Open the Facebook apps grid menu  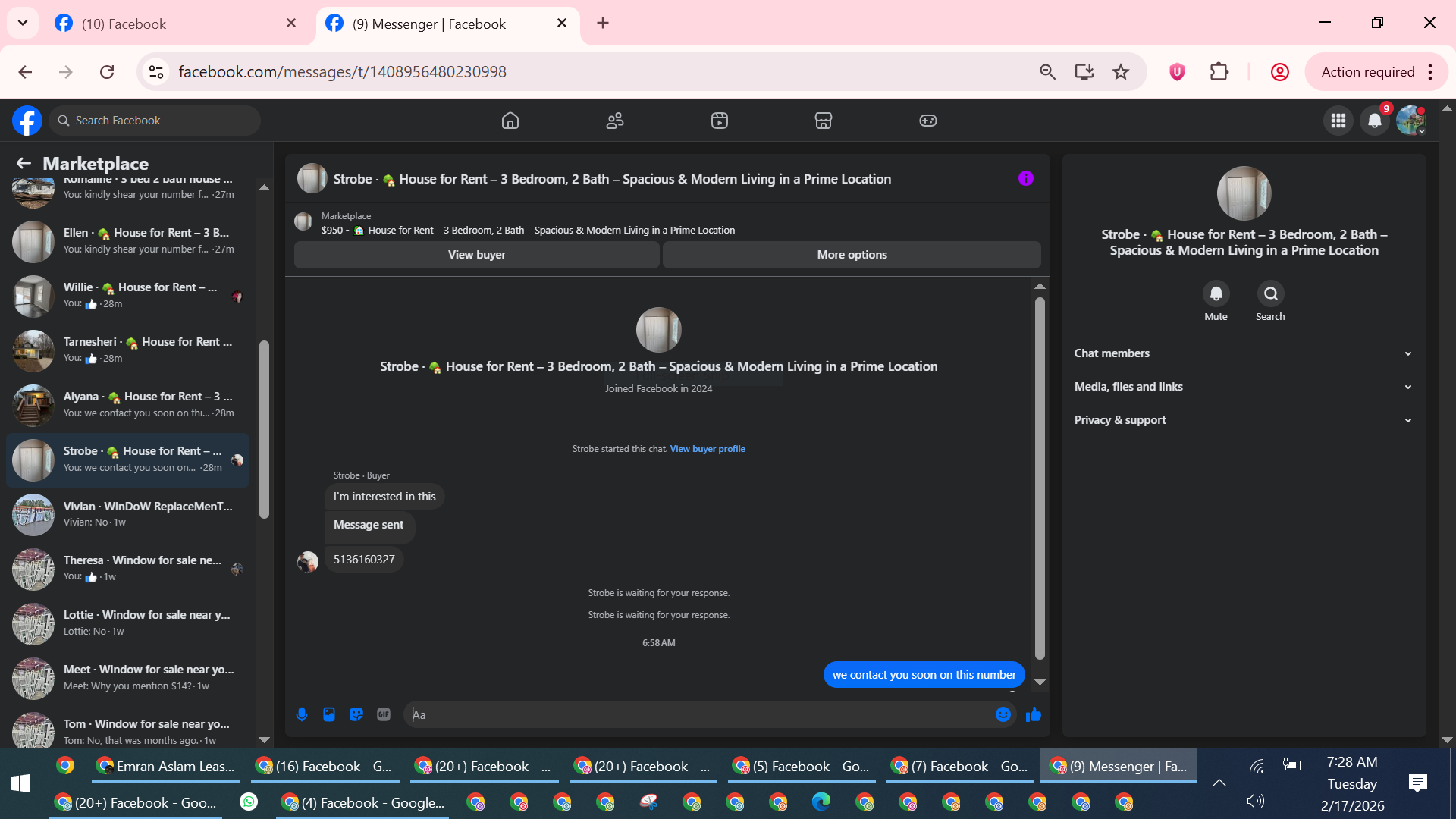click(x=1338, y=121)
